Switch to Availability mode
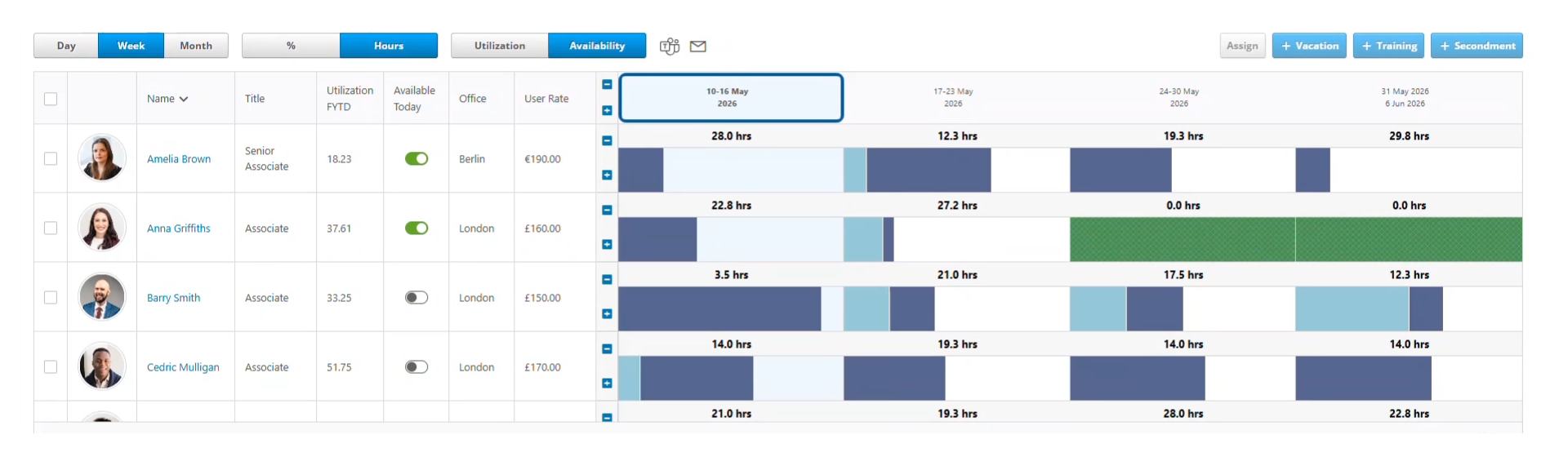The image size is (1568, 457). tap(597, 46)
